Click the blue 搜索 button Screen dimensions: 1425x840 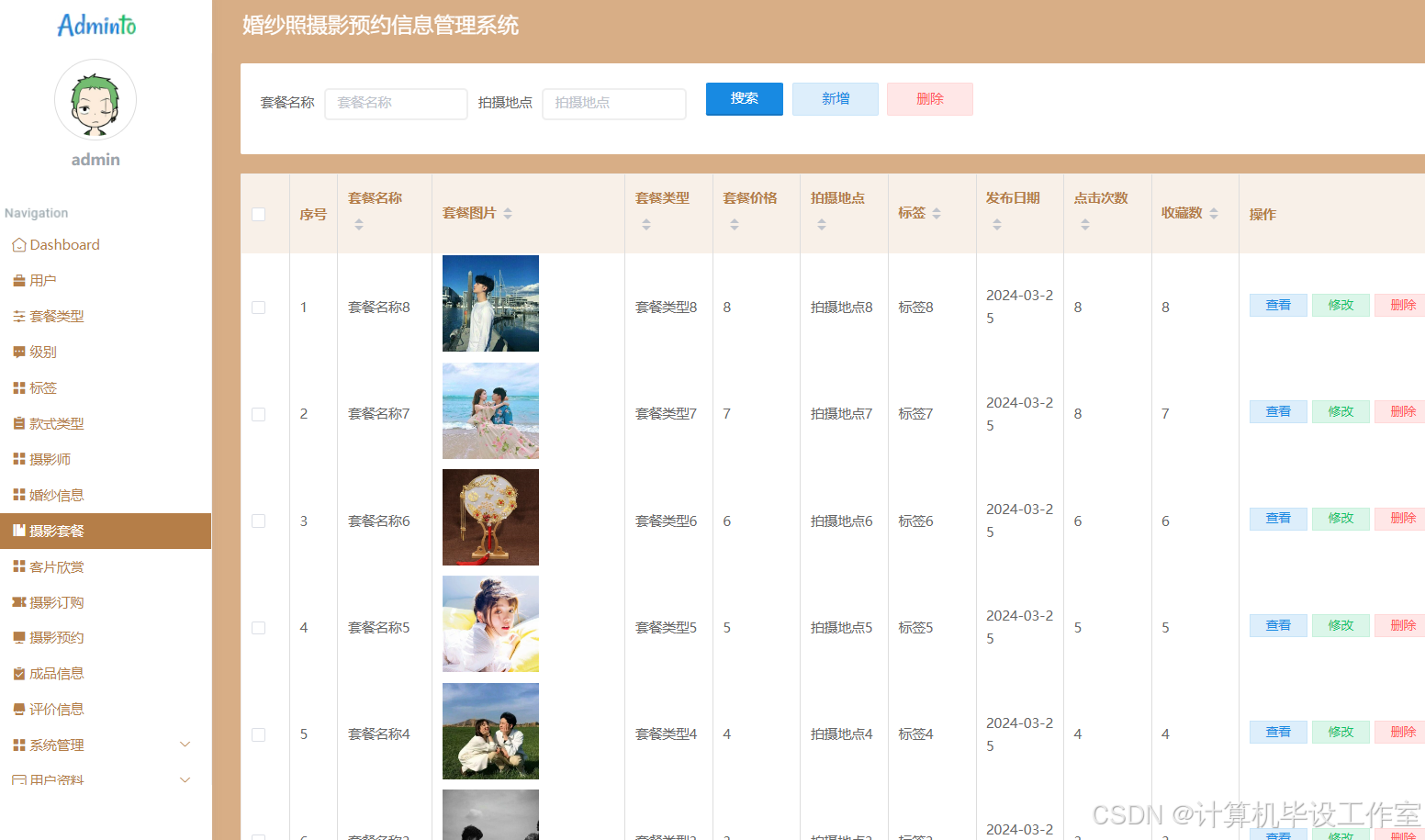point(745,99)
